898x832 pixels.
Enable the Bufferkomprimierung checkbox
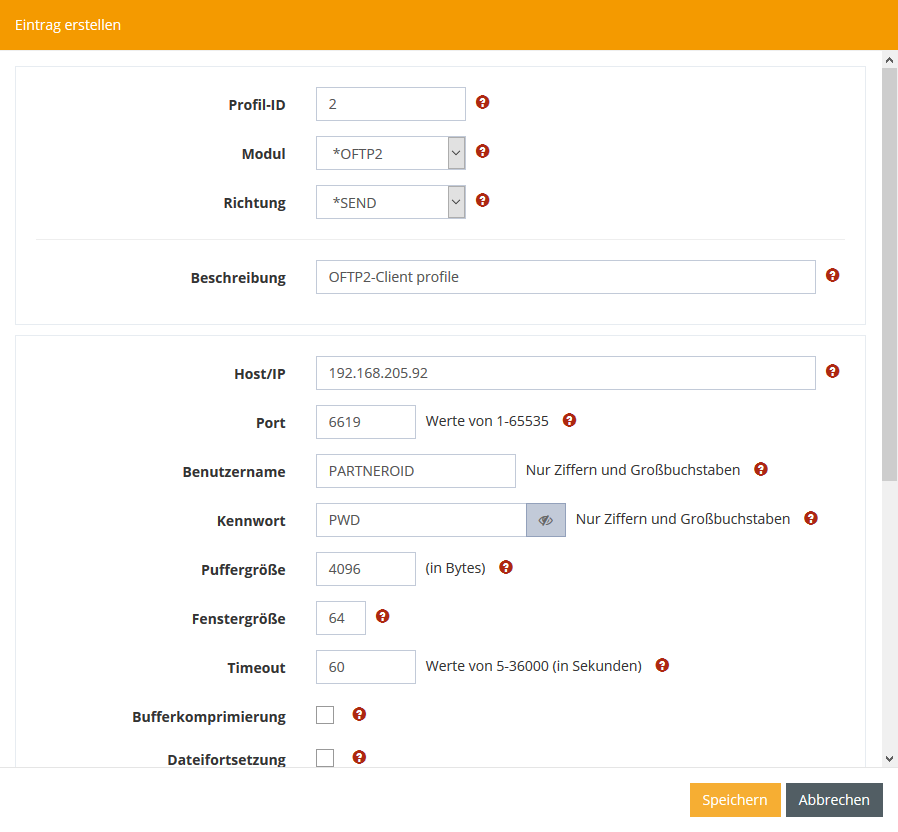325,715
